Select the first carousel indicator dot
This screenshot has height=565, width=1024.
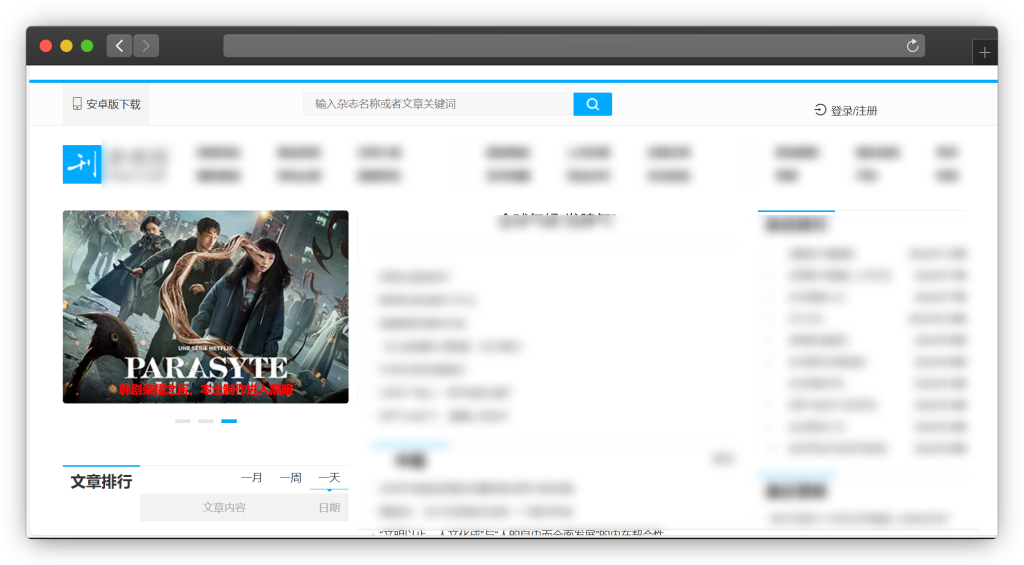click(182, 421)
